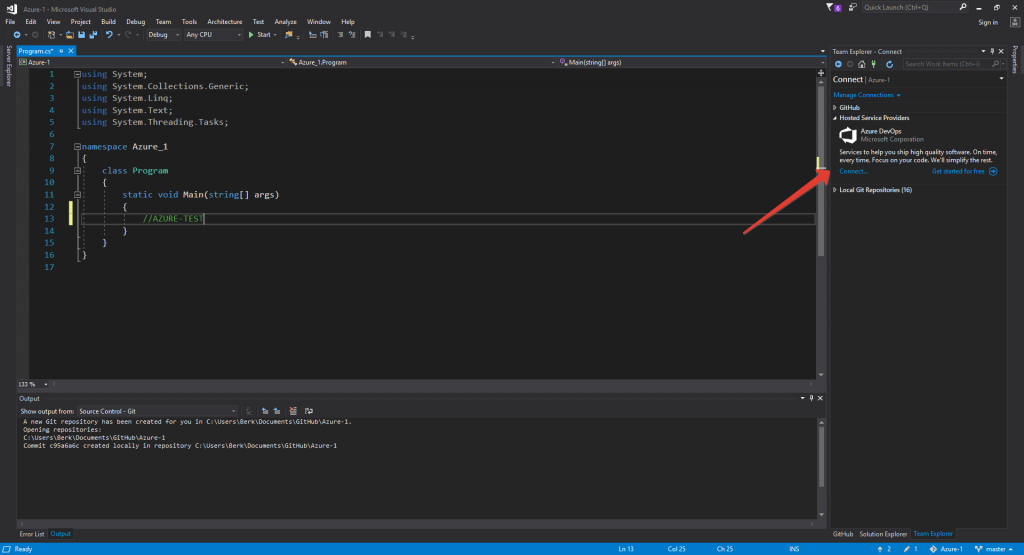Click the feedback icon beside Quick Launch
The width and height of the screenshot is (1024, 555).
click(x=852, y=7)
